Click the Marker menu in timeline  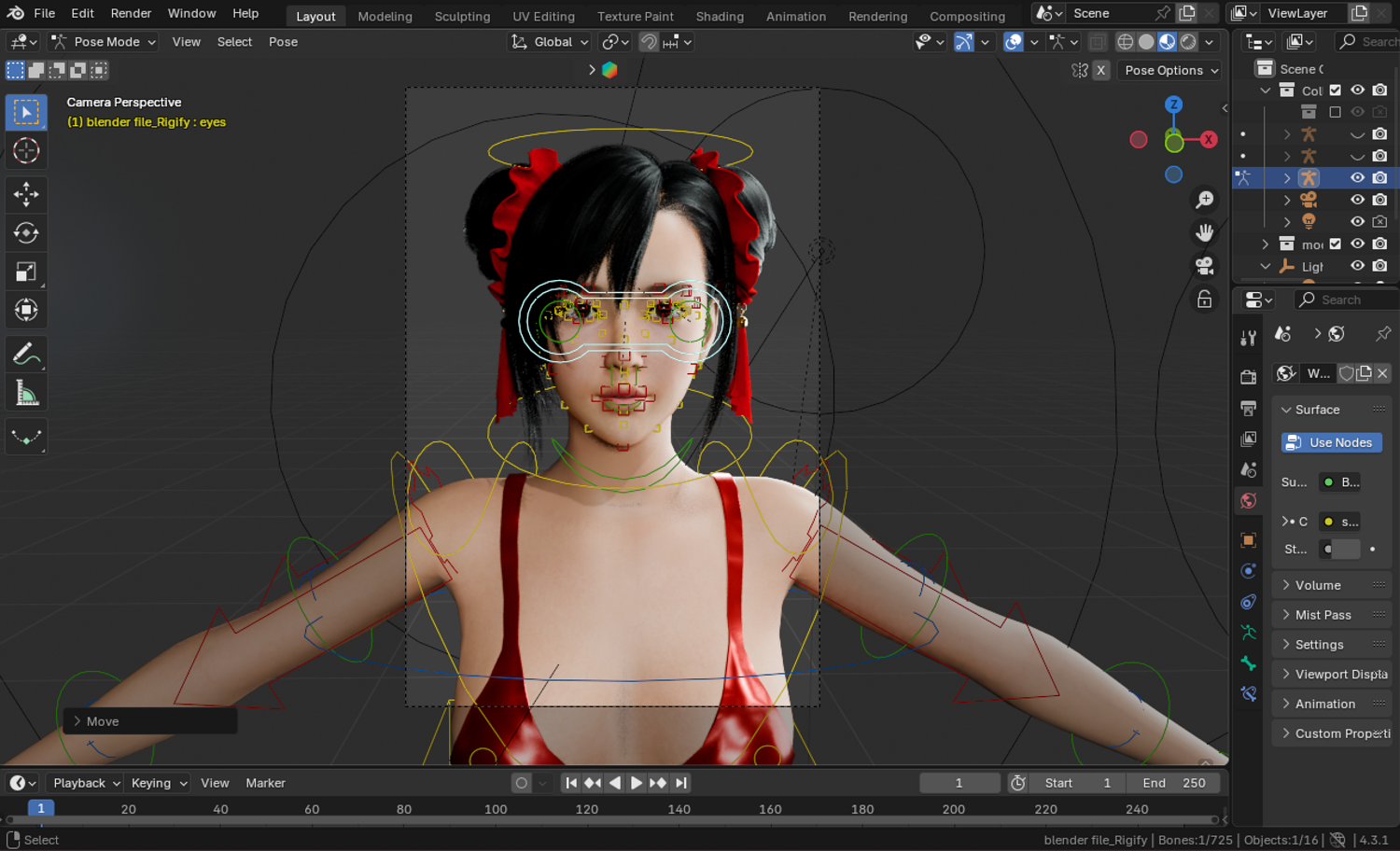(265, 783)
